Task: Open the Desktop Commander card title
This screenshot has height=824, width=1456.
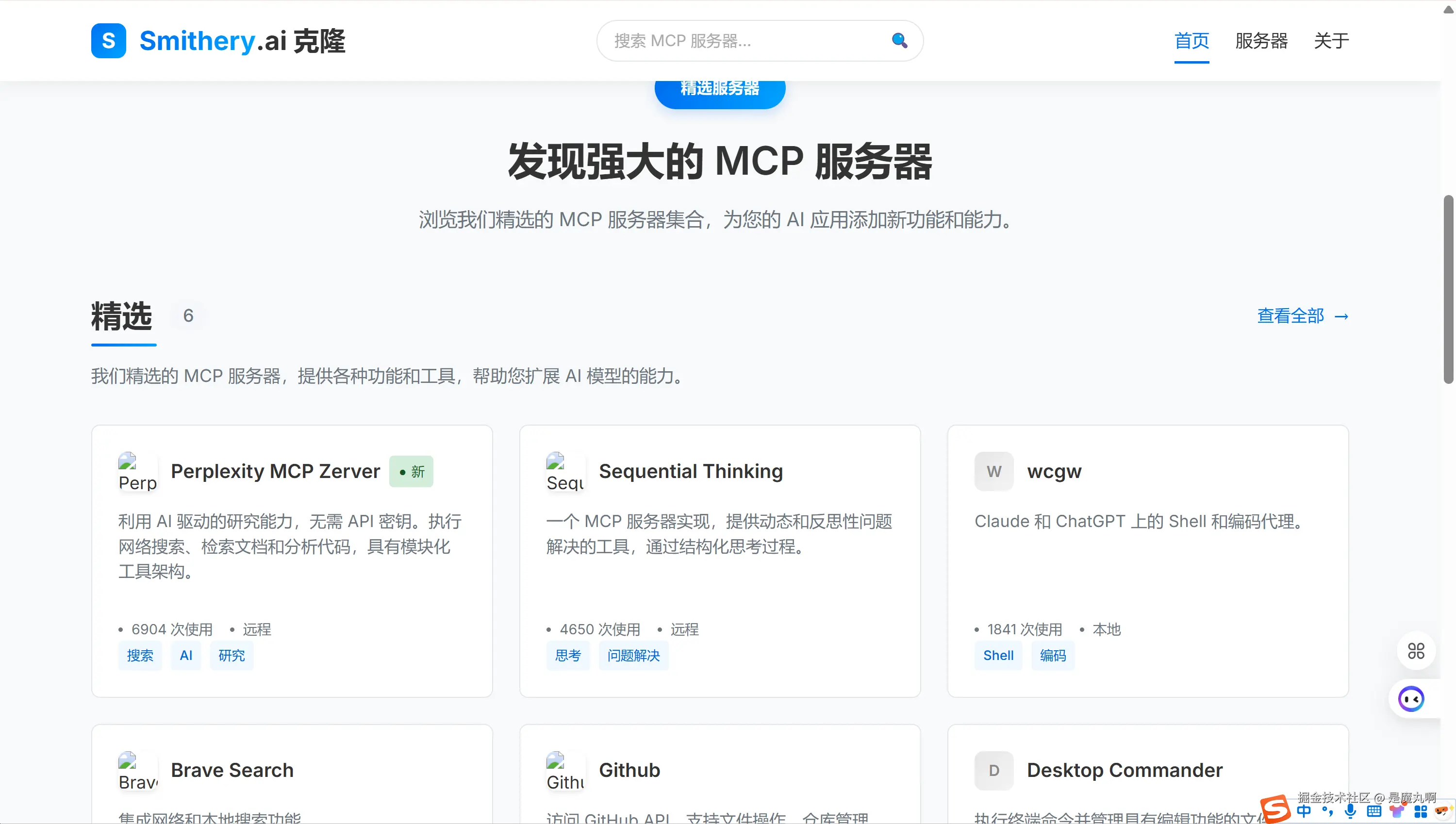Action: click(1125, 770)
